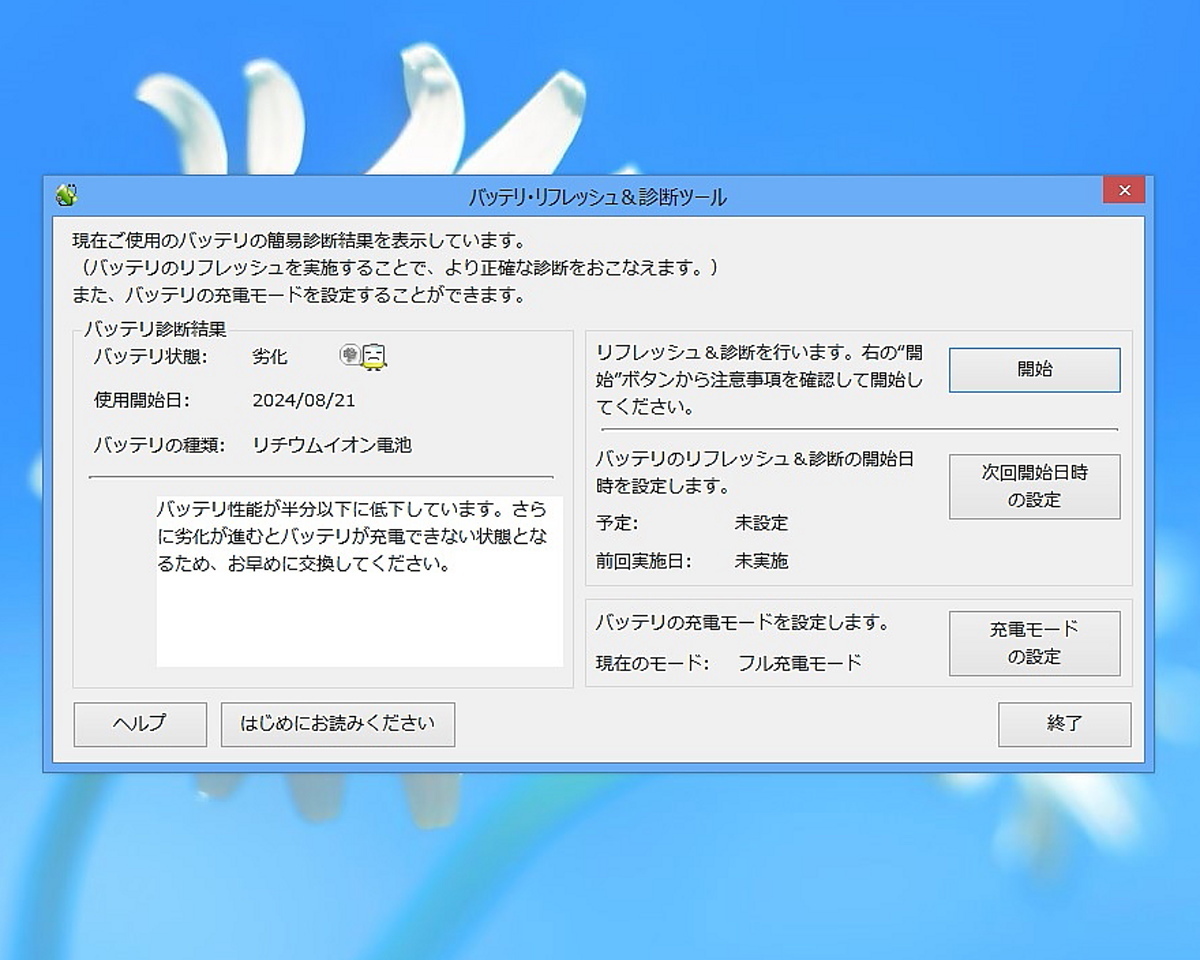Click the 現在のモード label
The image size is (1200, 960).
652,663
